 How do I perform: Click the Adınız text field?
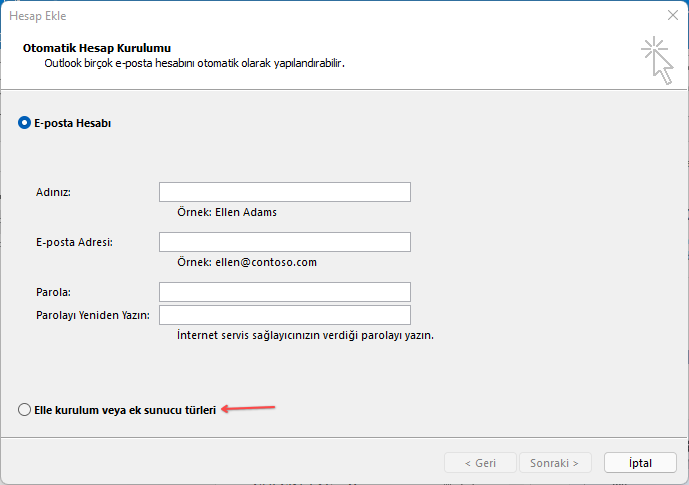click(x=284, y=192)
